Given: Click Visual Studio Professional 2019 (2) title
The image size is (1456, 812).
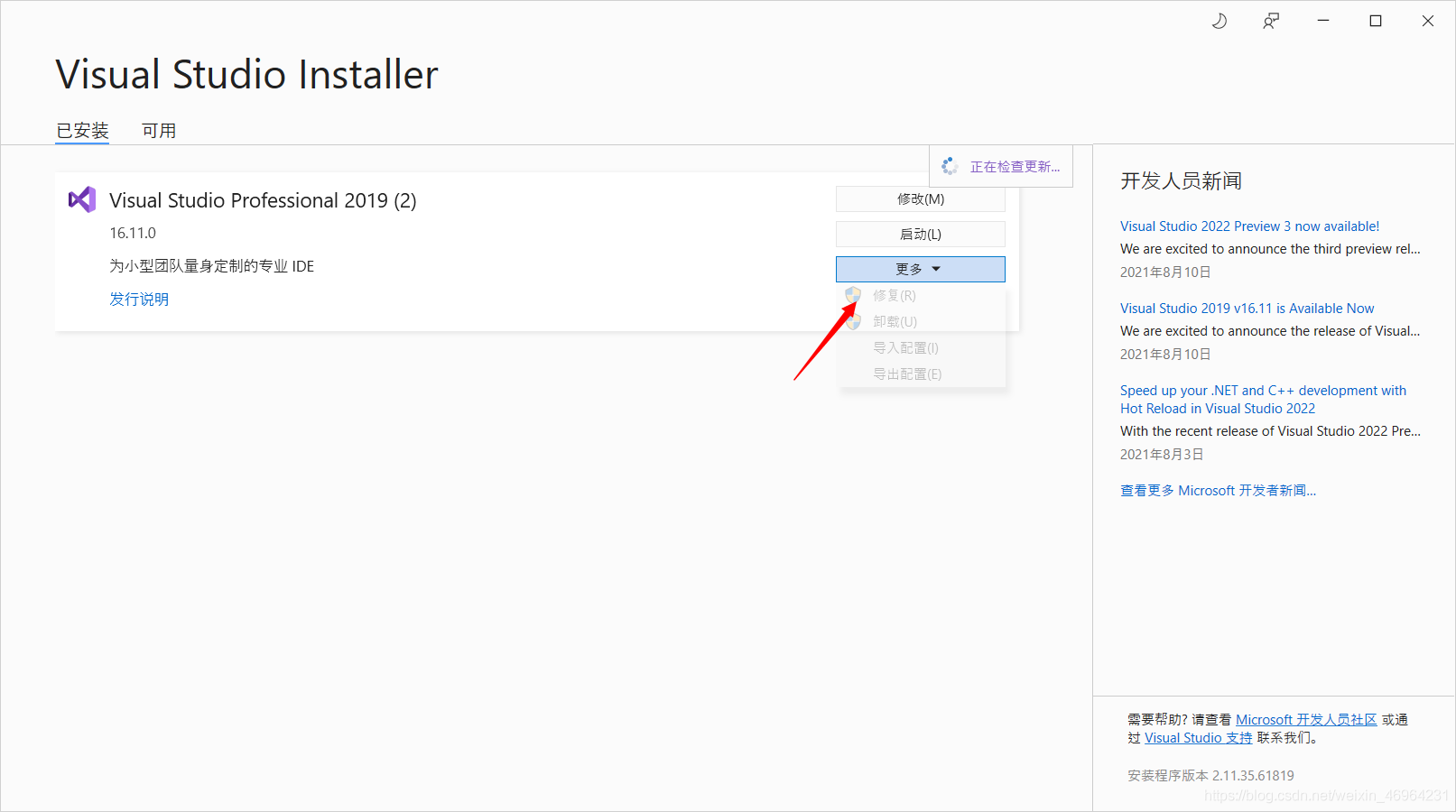Looking at the screenshot, I should [263, 200].
